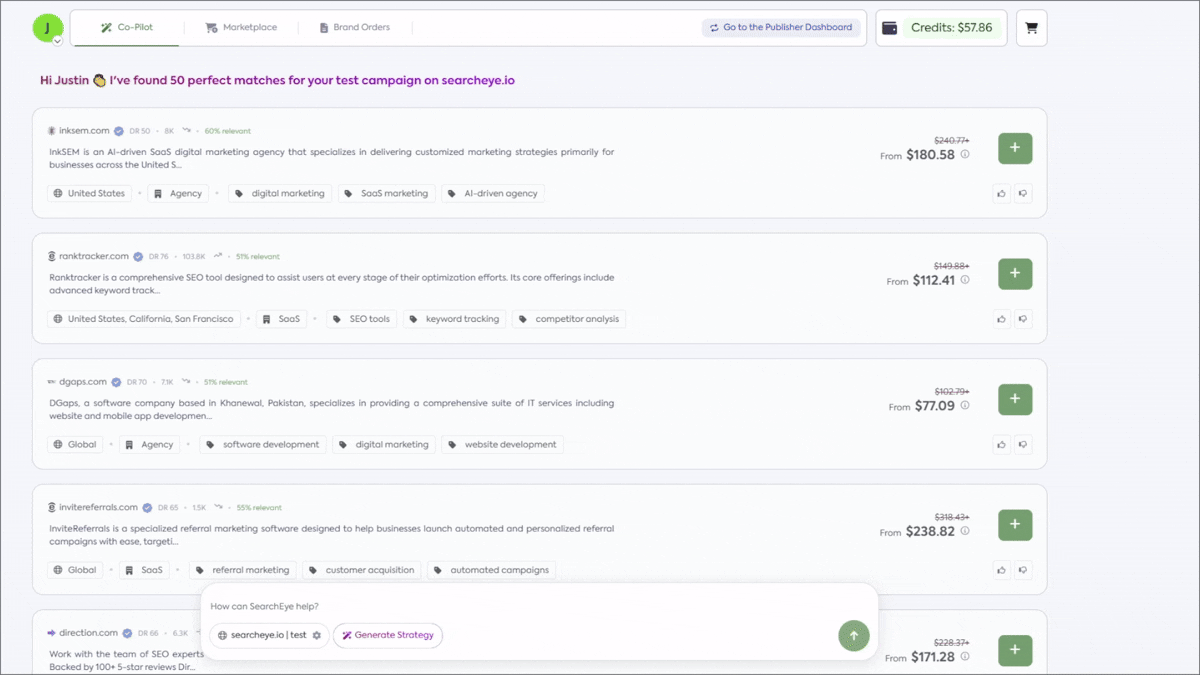Click price info icon for invitereferrals.com
This screenshot has height=675, width=1200.
click(x=965, y=531)
